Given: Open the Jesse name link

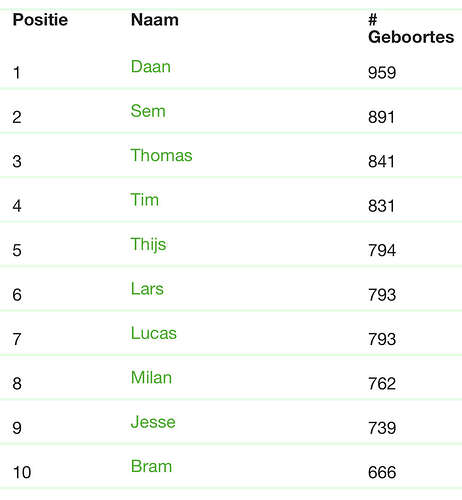Looking at the screenshot, I should pos(153,422).
